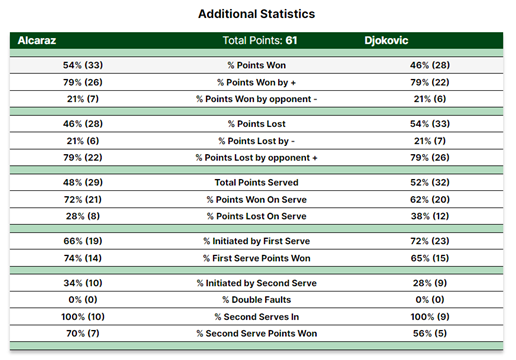This screenshot has height=360, width=516.
Task: Select the % Initiated by First Serve label
Action: (x=256, y=241)
